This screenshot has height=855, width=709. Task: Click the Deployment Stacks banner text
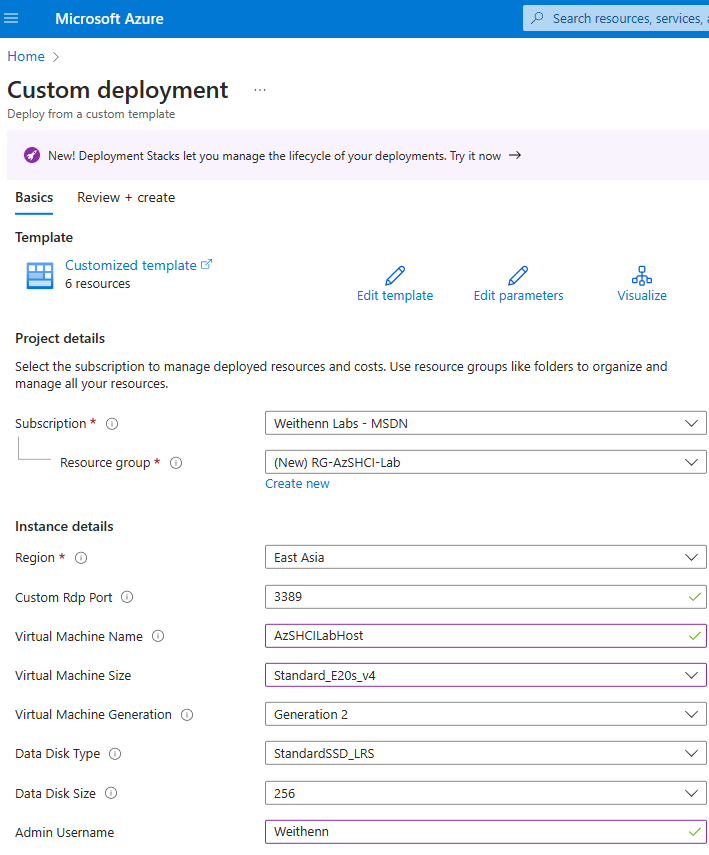[274, 156]
